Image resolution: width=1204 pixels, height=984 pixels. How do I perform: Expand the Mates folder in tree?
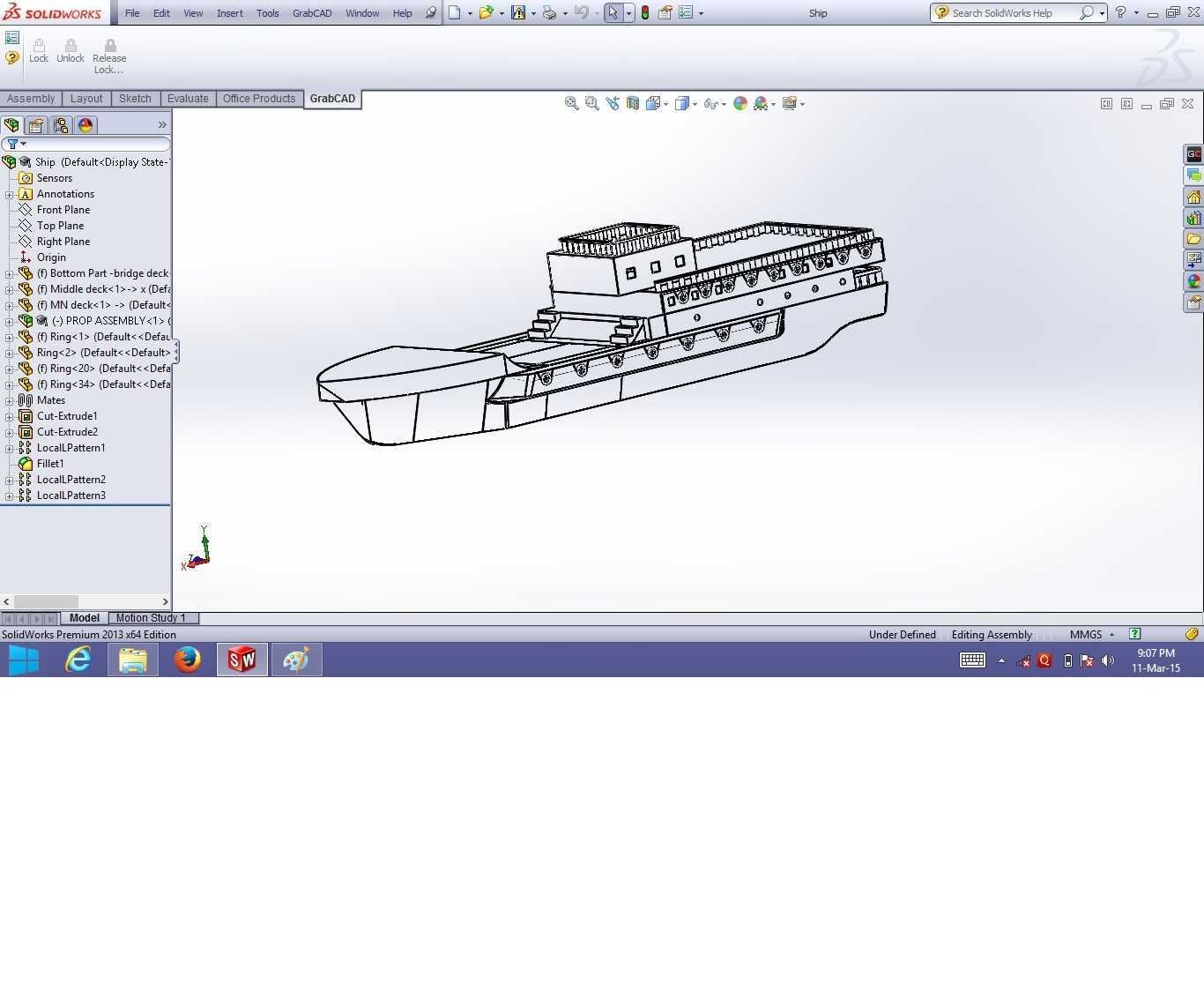[10, 400]
